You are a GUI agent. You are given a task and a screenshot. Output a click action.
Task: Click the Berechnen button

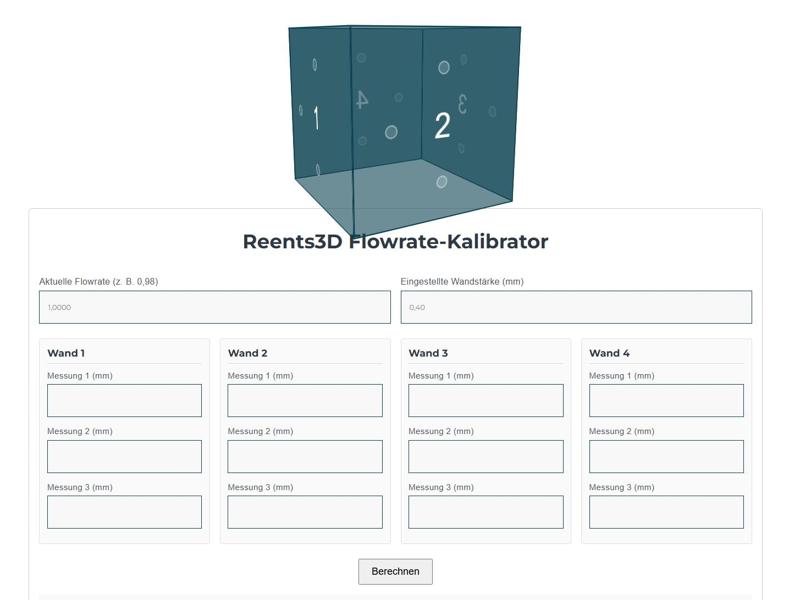click(x=395, y=571)
